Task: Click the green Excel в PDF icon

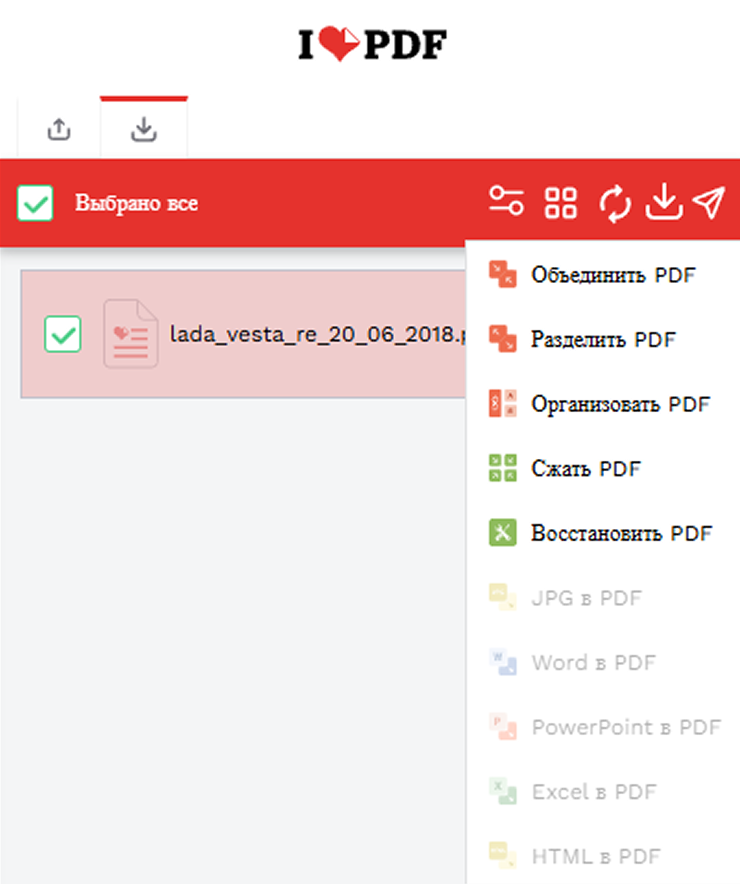Action: 503,791
